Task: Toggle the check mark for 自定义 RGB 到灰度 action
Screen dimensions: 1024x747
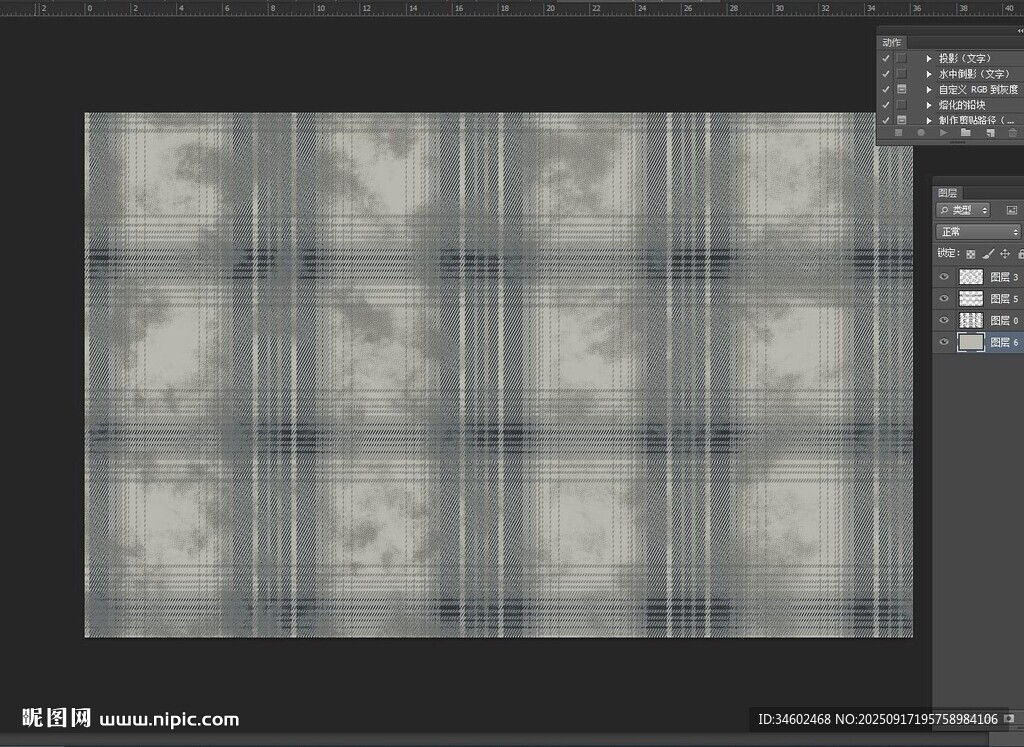Action: [x=886, y=89]
